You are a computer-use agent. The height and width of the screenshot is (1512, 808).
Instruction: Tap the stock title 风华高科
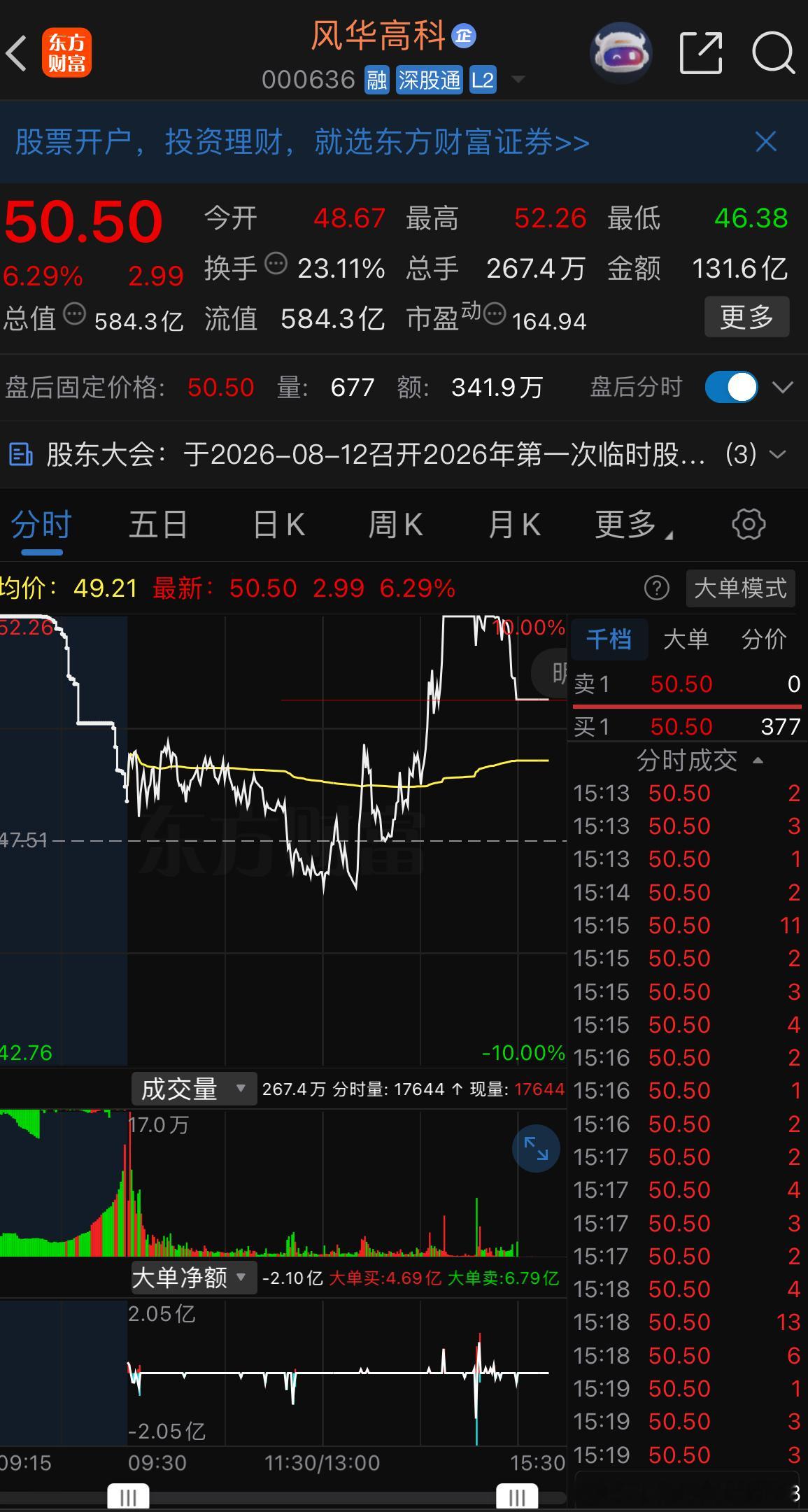[378, 36]
